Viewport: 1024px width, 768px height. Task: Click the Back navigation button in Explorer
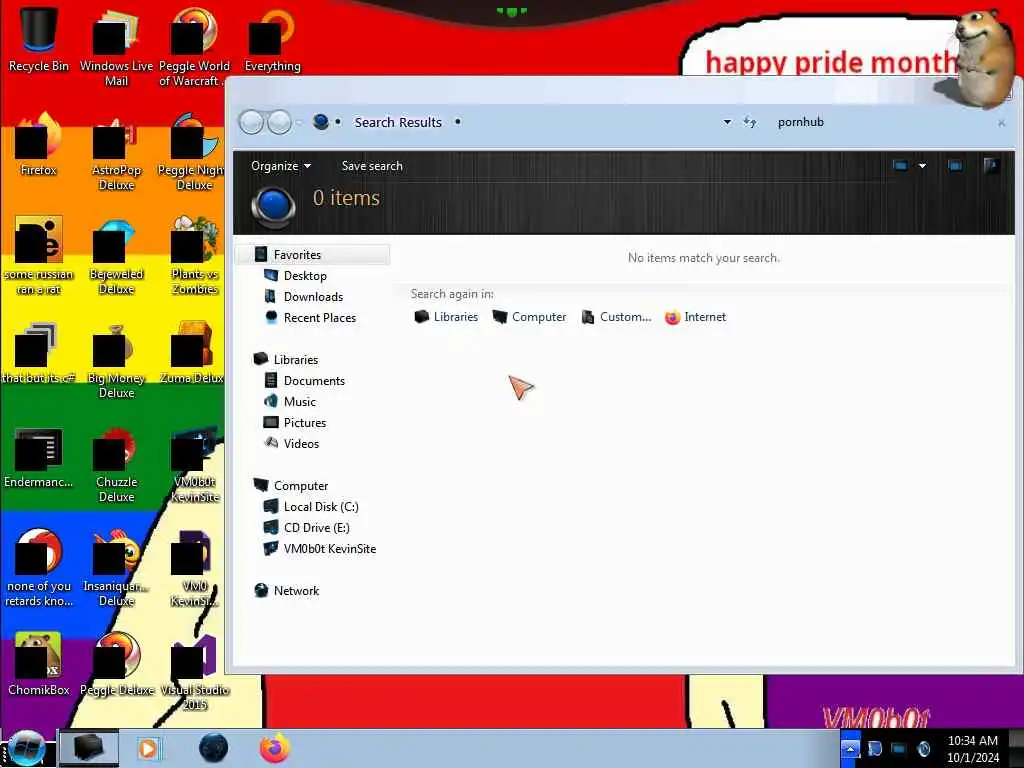tap(251, 122)
